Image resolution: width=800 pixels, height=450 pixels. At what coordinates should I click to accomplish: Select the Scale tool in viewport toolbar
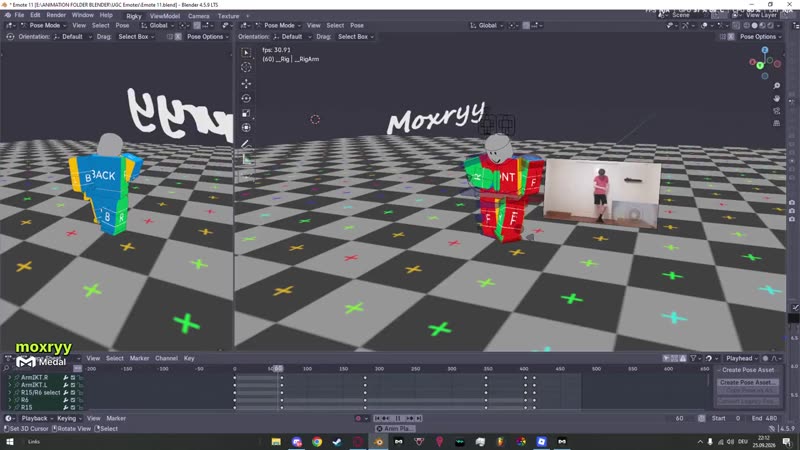(246, 113)
